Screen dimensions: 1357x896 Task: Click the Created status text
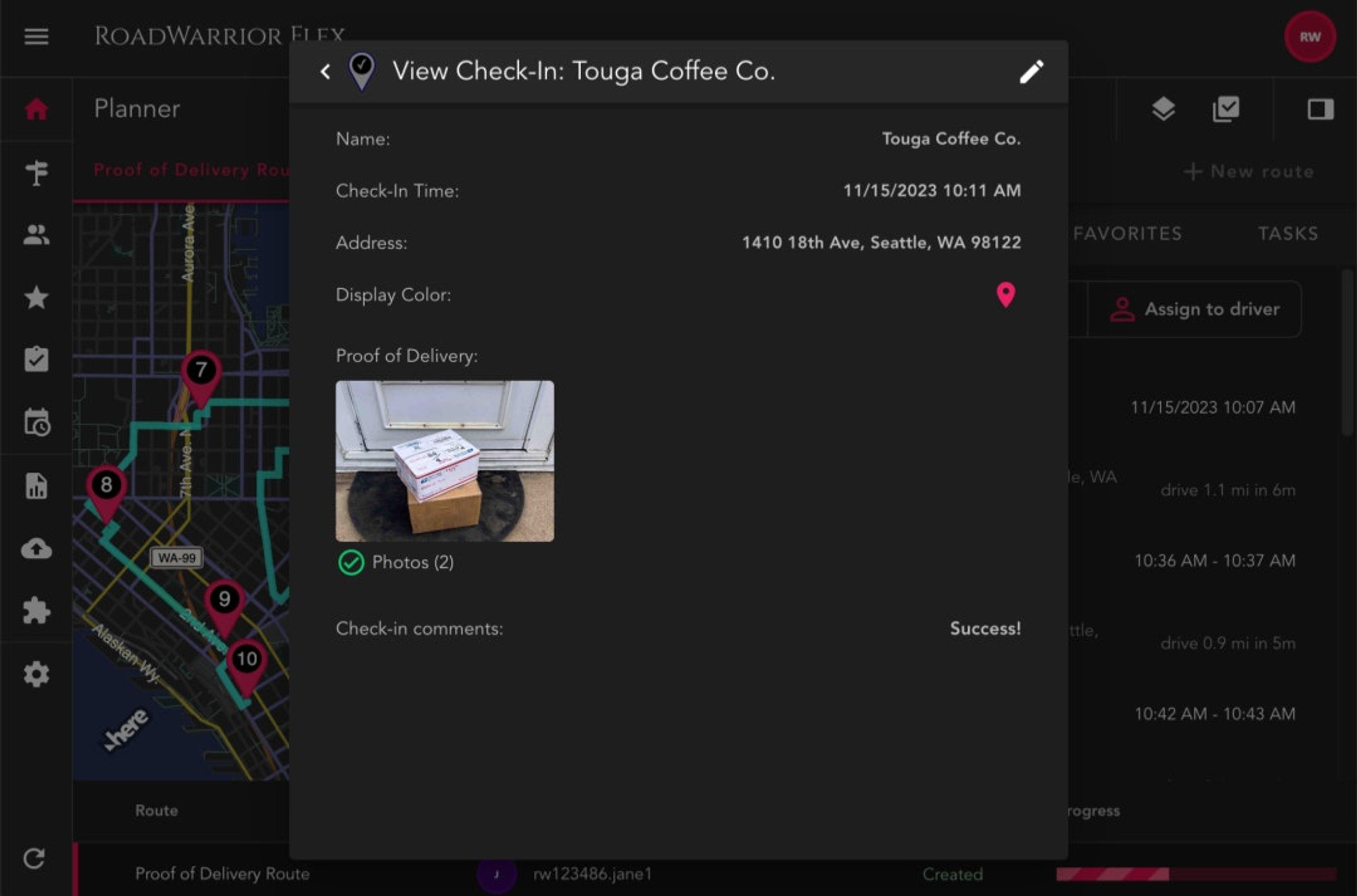point(953,874)
